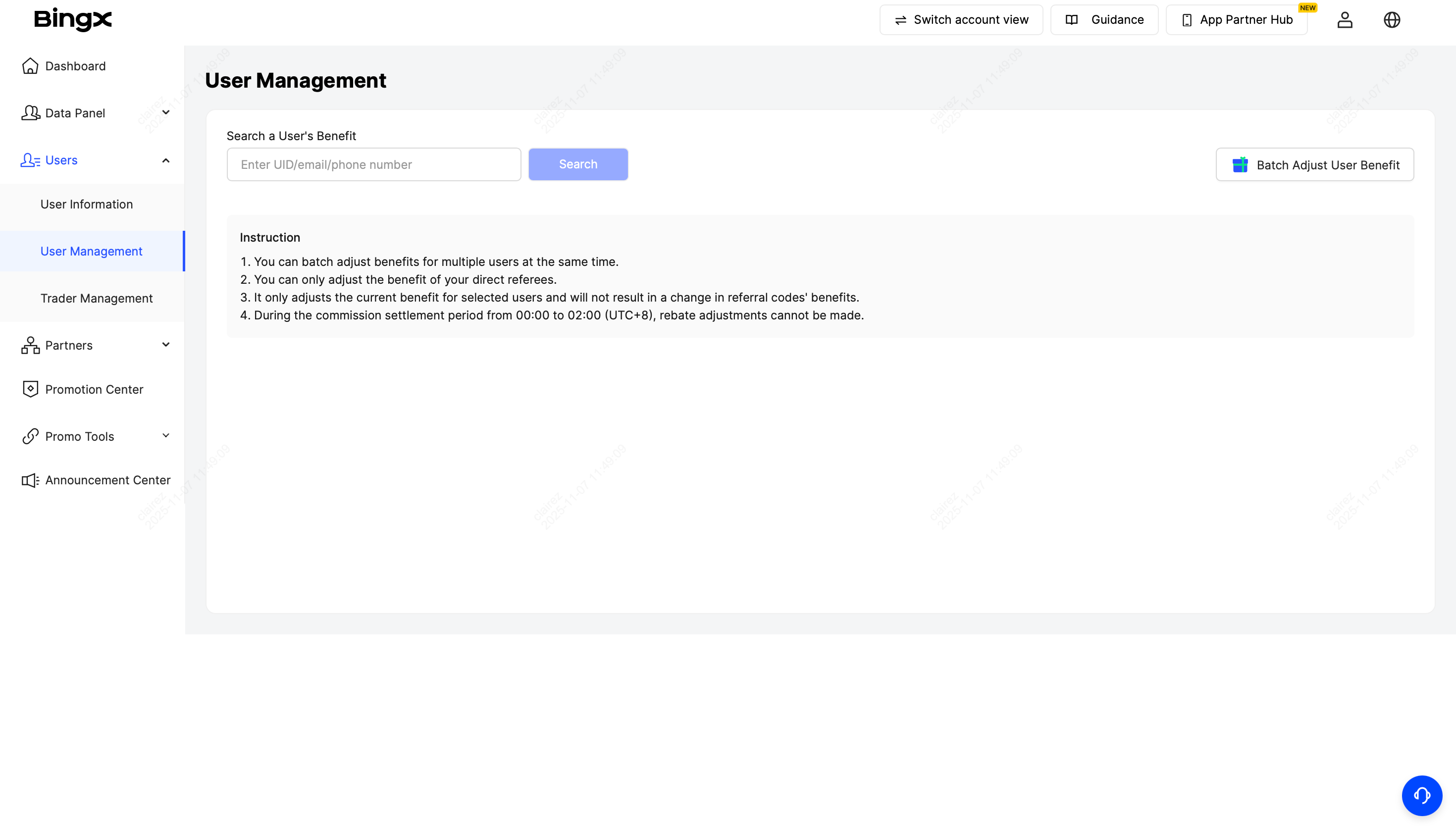Click Switch account view button
This screenshot has height=826, width=1456.
pyautogui.click(x=961, y=20)
